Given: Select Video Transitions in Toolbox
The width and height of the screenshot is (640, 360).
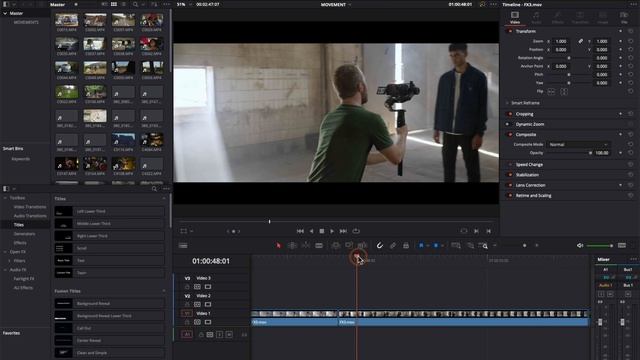Looking at the screenshot, I should [30, 207].
